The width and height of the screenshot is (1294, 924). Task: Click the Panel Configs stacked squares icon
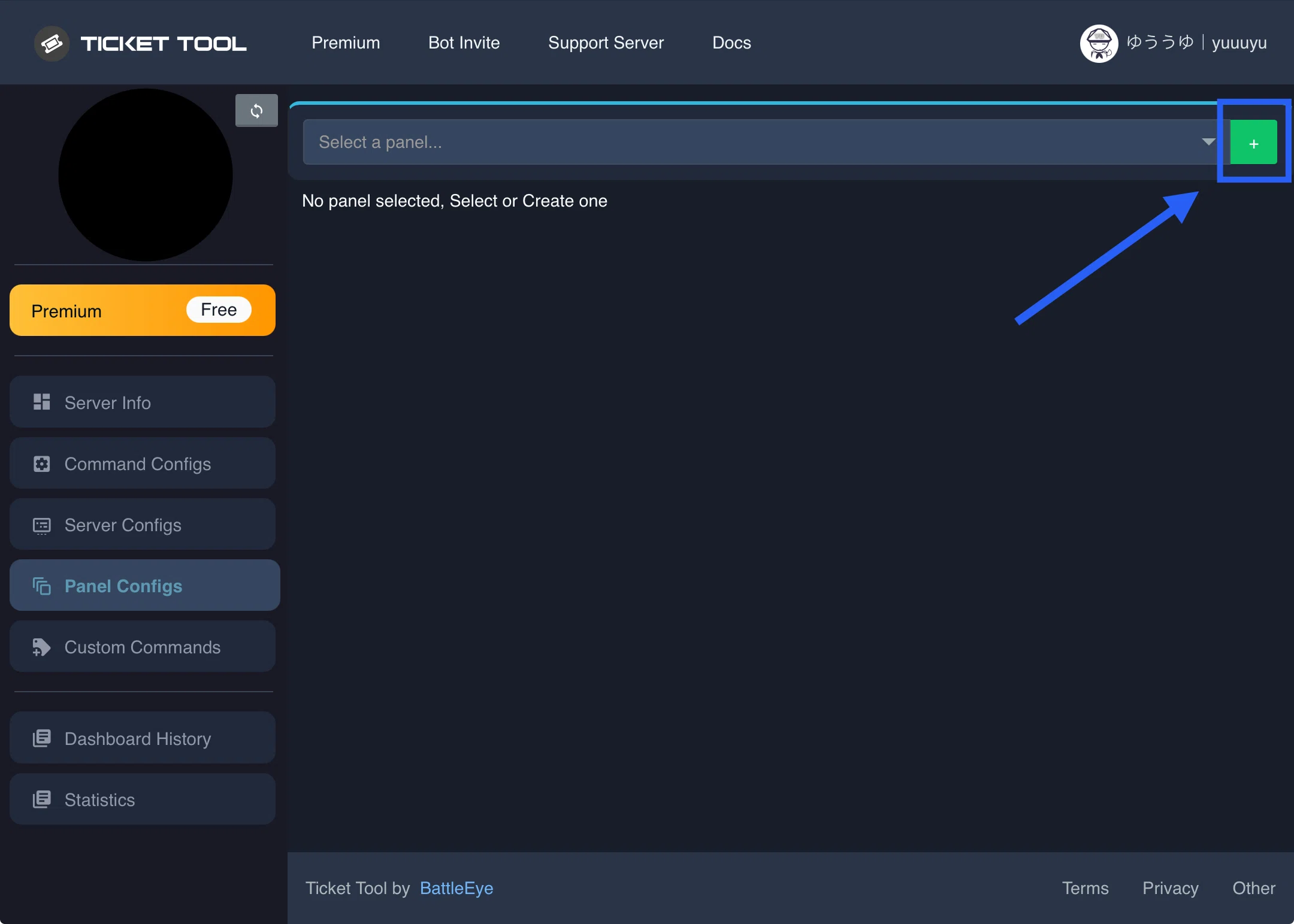[x=41, y=586]
